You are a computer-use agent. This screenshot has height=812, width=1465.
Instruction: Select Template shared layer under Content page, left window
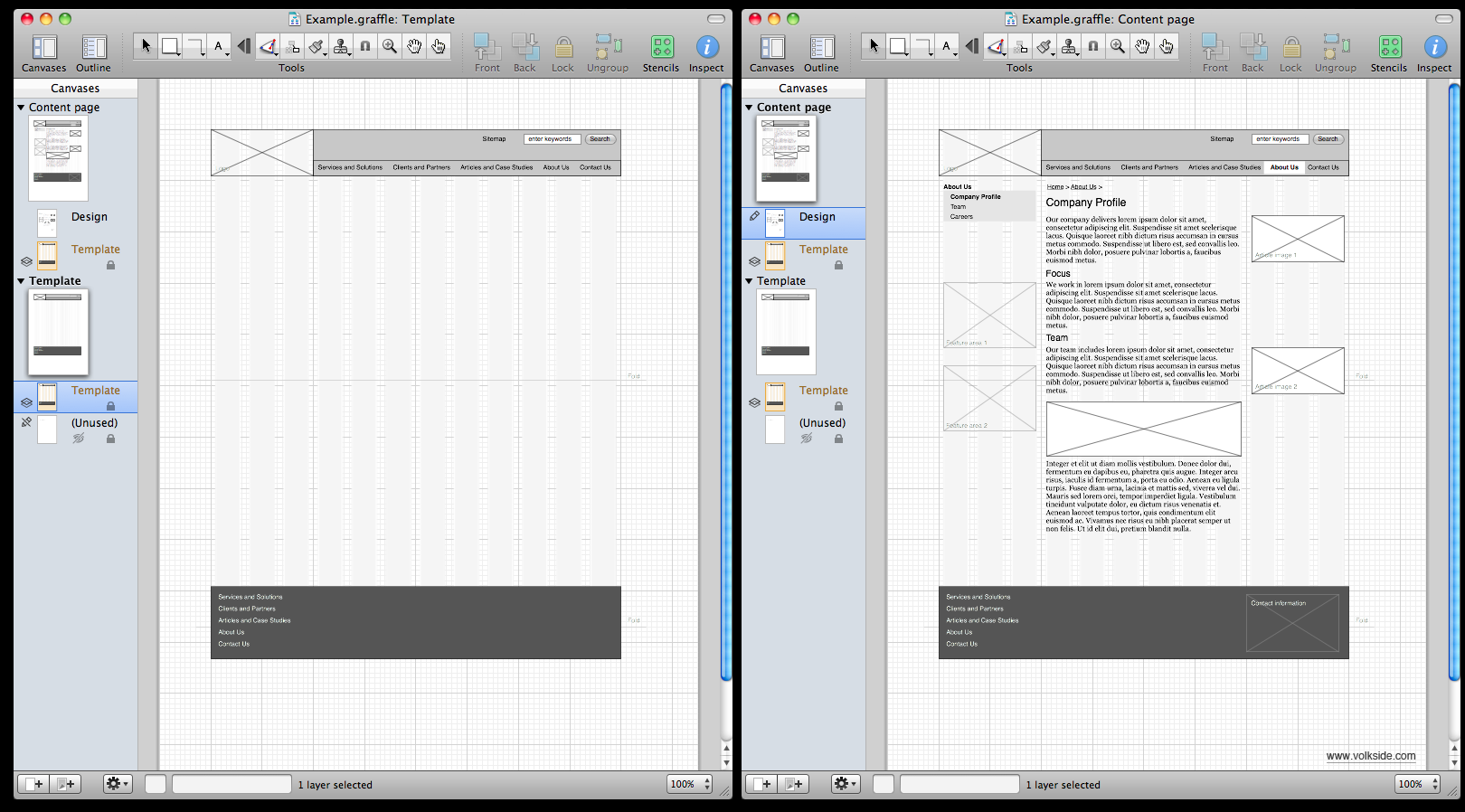pos(76,256)
